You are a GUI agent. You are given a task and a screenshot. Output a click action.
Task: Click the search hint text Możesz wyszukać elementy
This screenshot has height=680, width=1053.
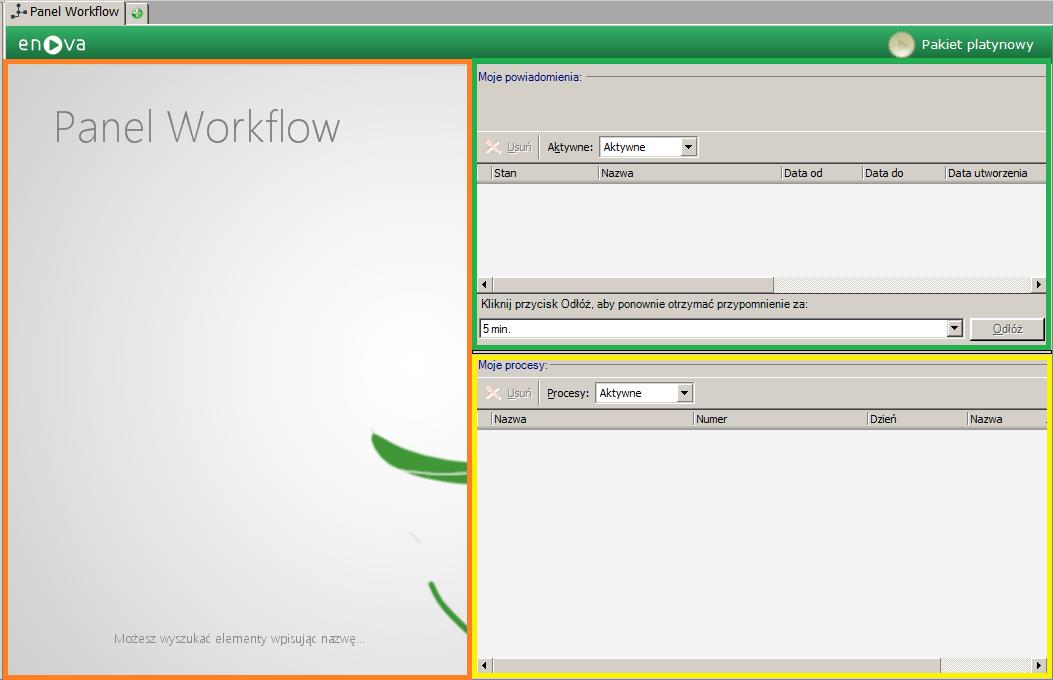point(239,639)
